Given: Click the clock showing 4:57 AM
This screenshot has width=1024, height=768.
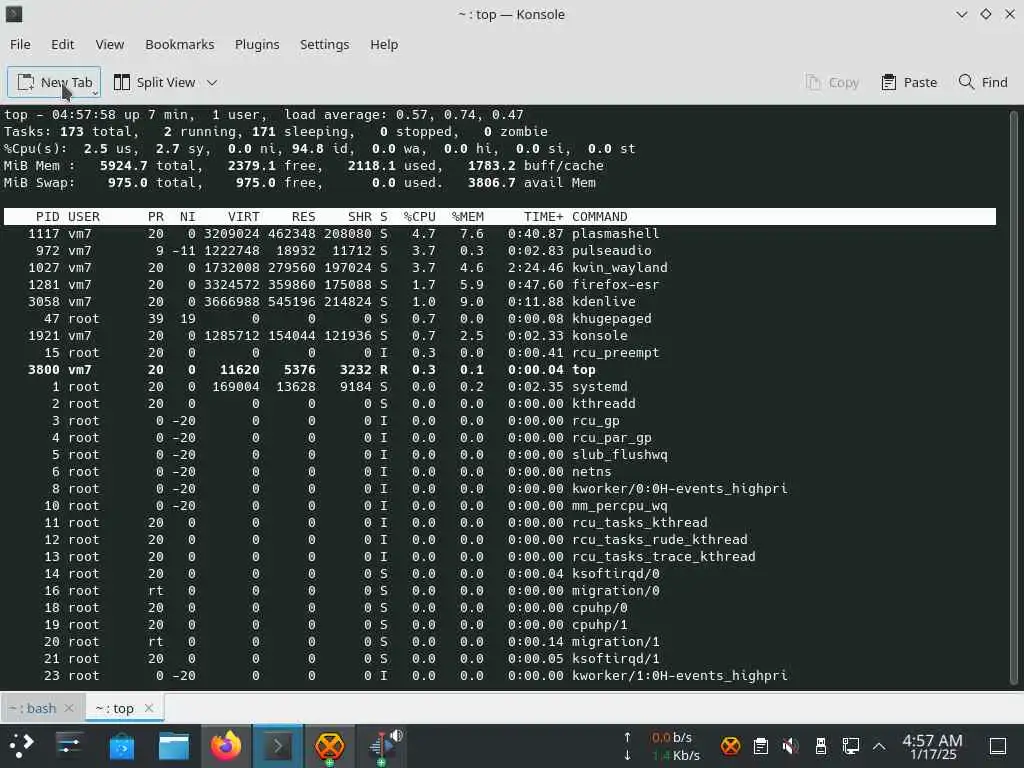Looking at the screenshot, I should (x=933, y=746).
